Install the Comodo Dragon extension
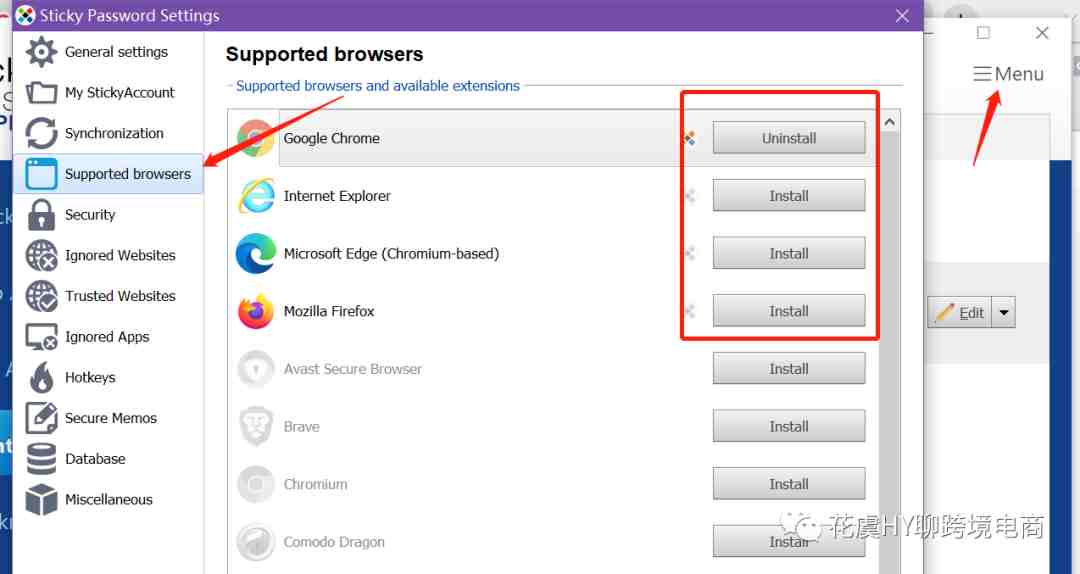 pos(789,542)
